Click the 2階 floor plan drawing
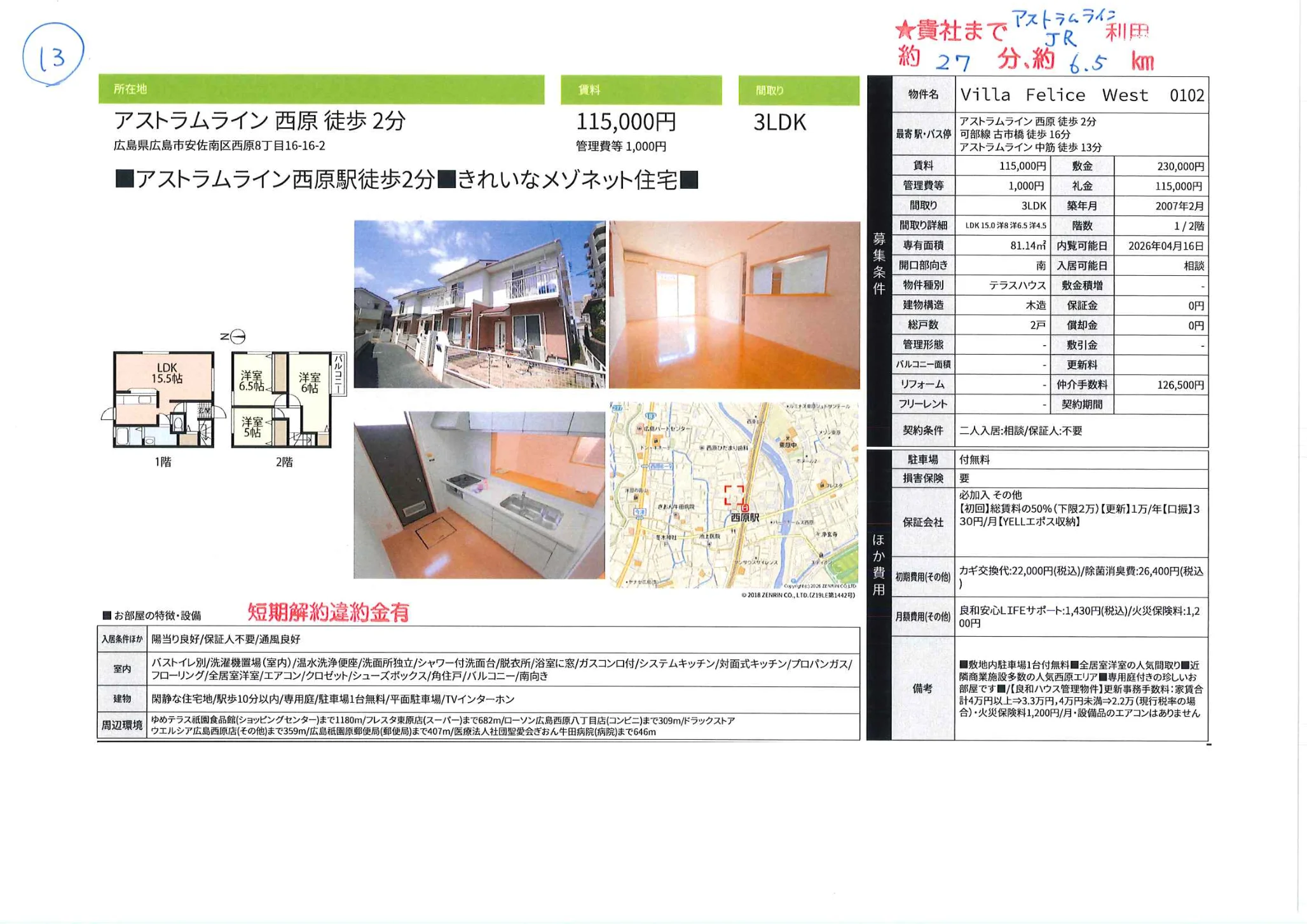This screenshot has width=1307, height=924. (x=283, y=400)
